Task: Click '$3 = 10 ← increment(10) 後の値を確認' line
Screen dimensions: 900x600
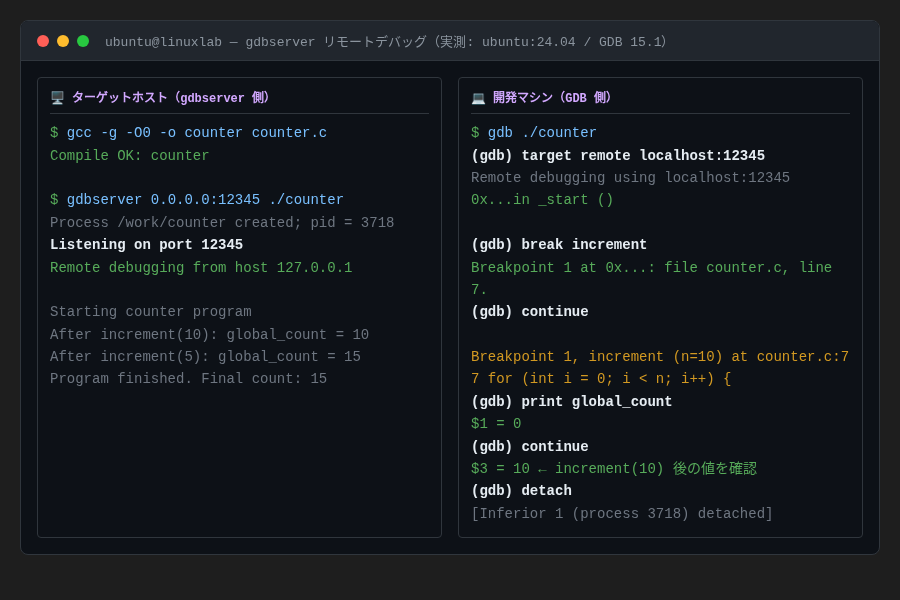Action: [614, 469]
